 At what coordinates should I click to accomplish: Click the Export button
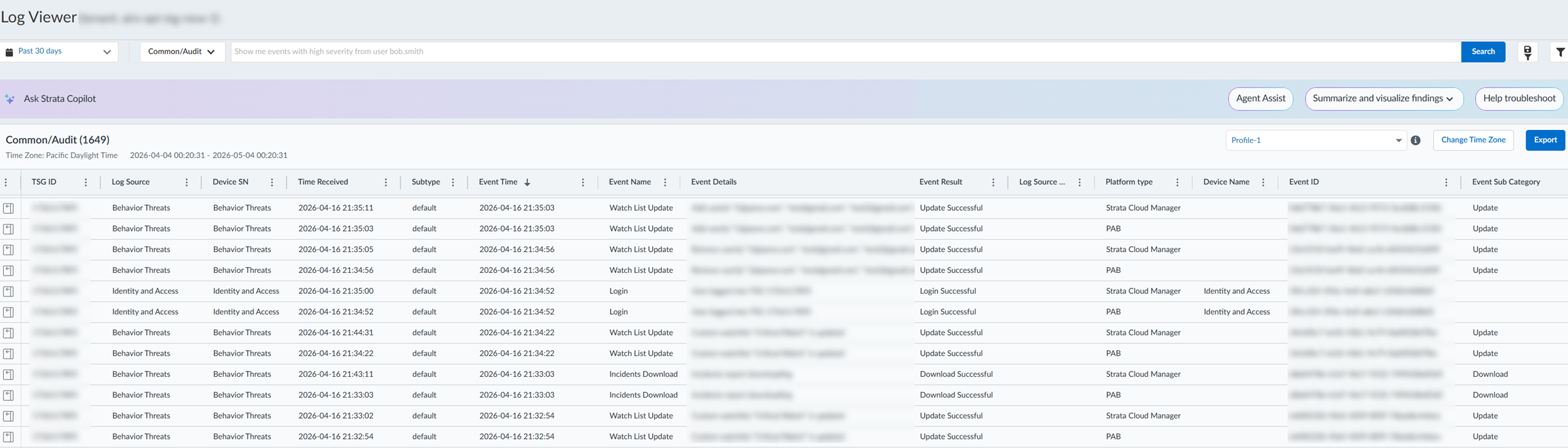click(x=1545, y=140)
